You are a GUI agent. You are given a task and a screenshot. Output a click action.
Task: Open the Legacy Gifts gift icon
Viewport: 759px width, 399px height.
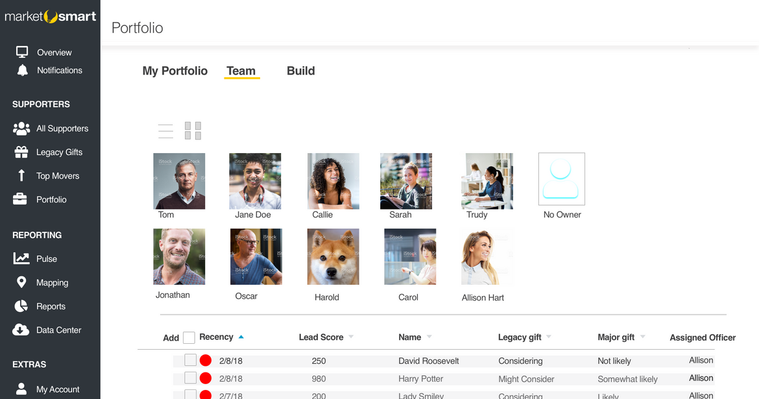21,152
